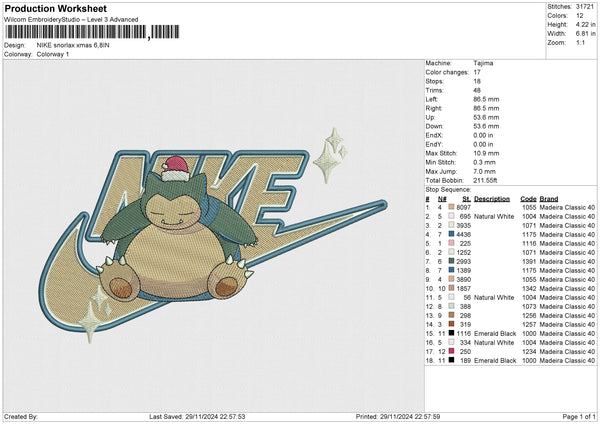
Task: Click the Brand column header
Action: click(x=550, y=198)
